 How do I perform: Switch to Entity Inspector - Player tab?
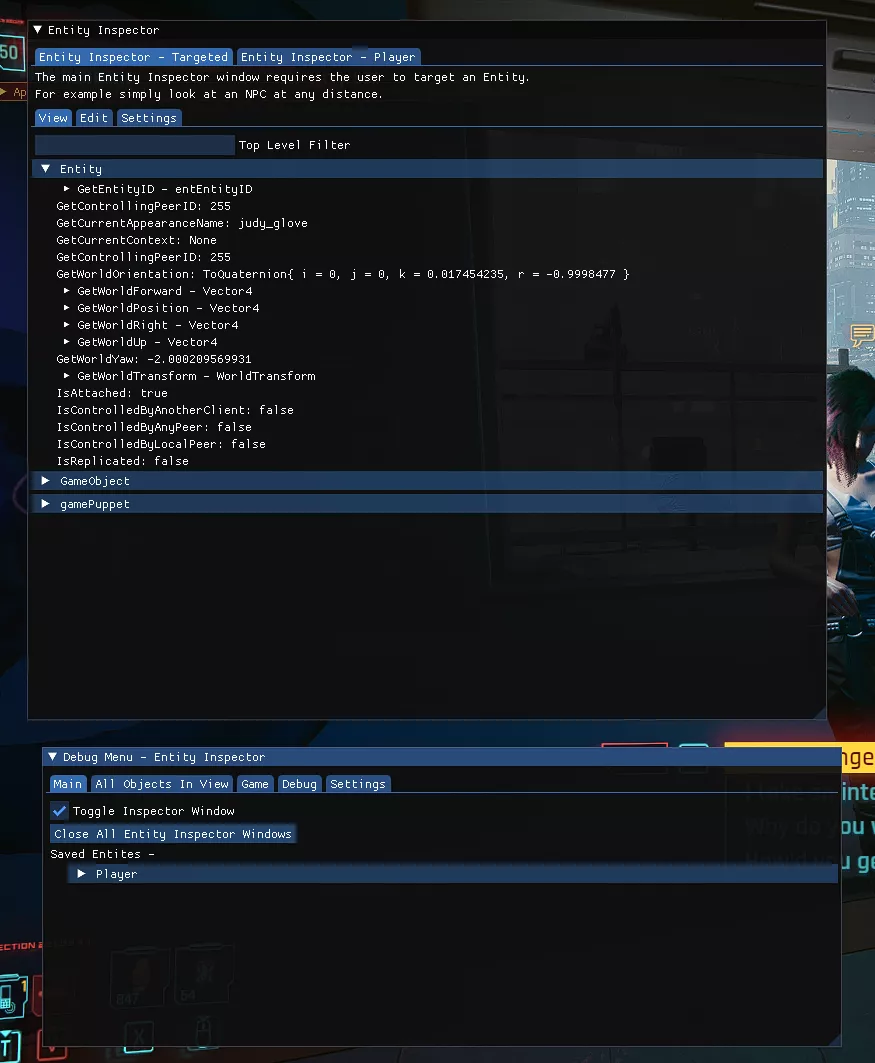click(x=327, y=57)
